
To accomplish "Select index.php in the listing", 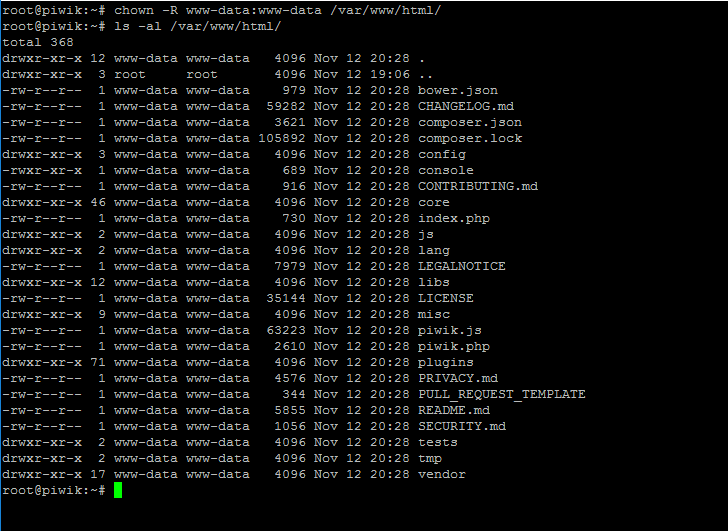I will tap(454, 219).
